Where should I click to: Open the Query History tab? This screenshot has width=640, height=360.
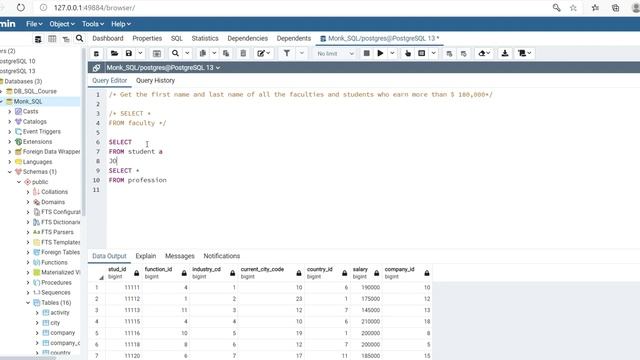tap(155, 80)
